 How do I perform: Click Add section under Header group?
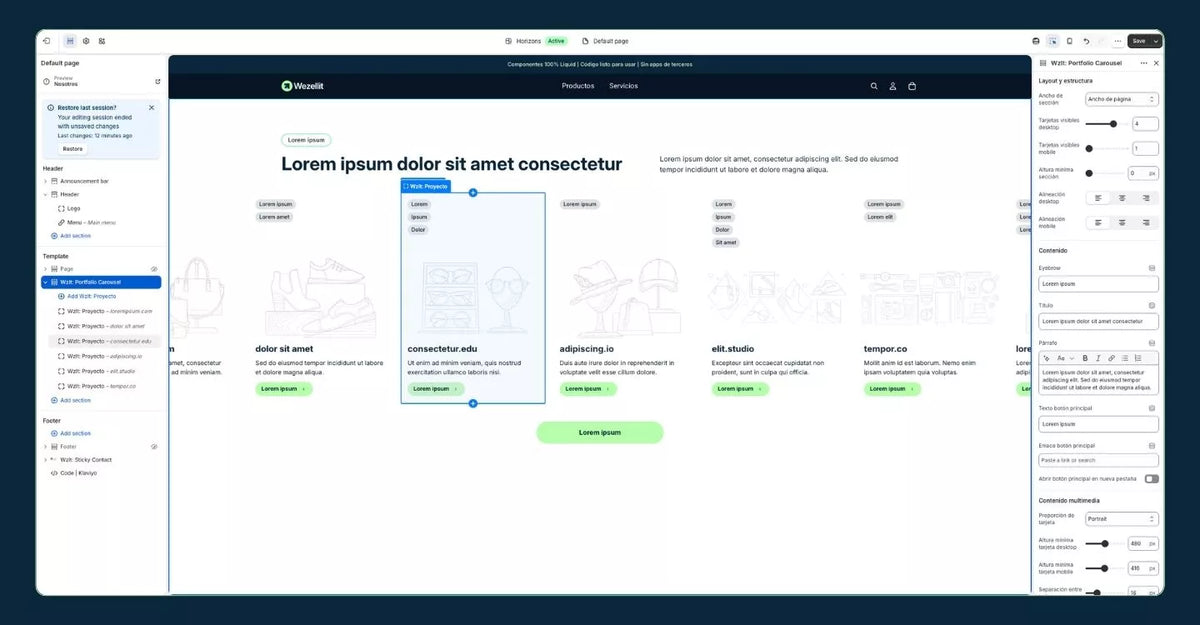pos(71,236)
